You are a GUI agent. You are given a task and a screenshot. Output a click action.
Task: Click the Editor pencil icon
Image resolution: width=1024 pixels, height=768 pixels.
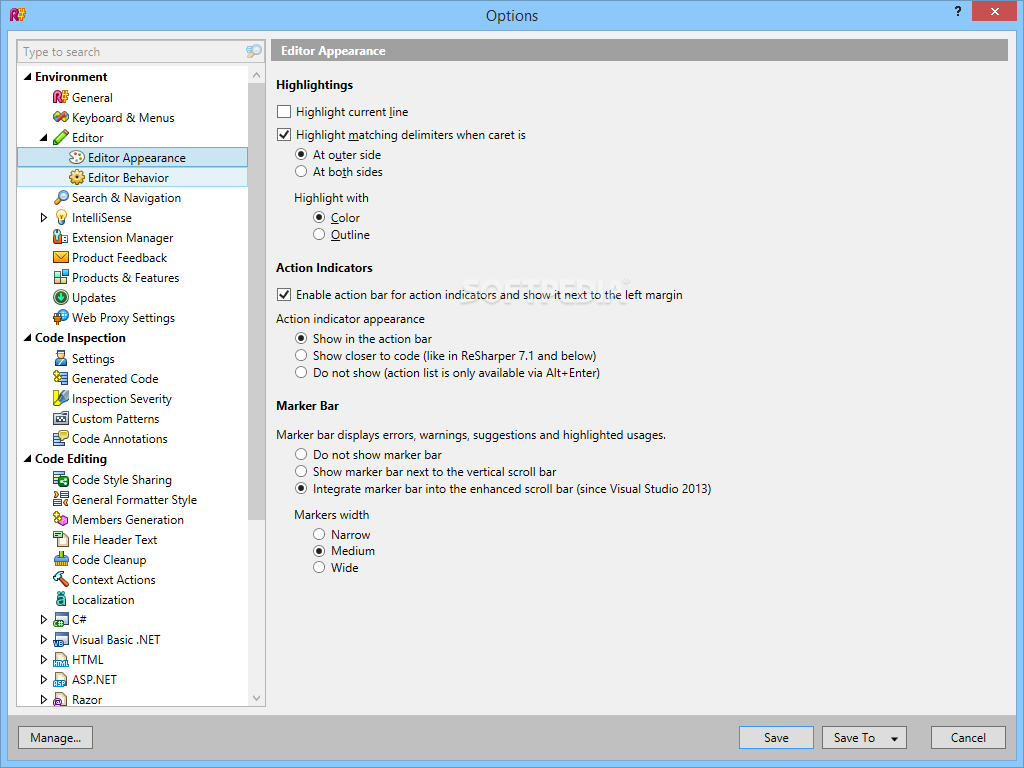click(61, 138)
